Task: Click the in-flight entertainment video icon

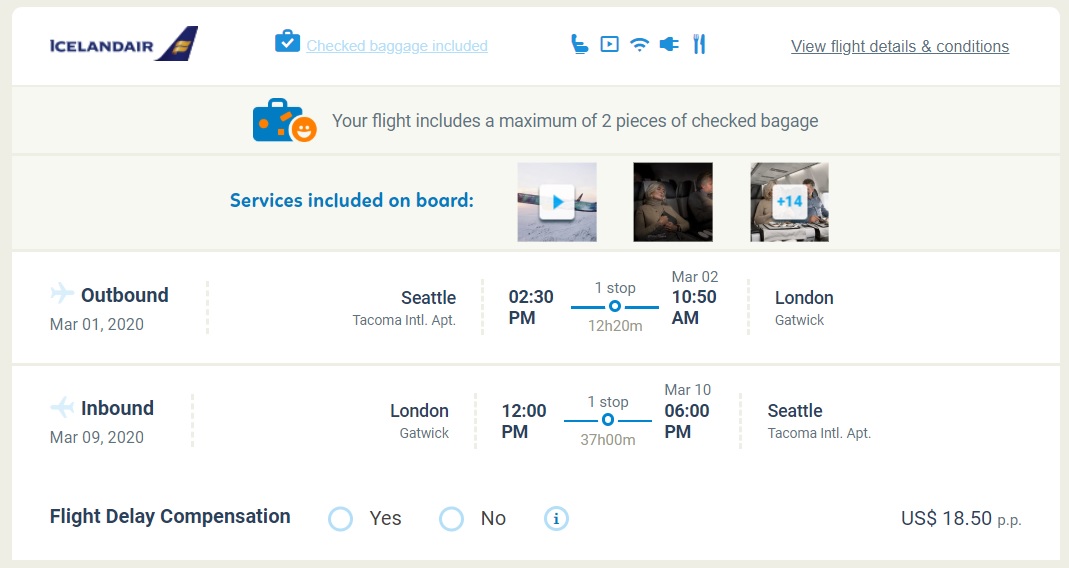Action: 609,44
